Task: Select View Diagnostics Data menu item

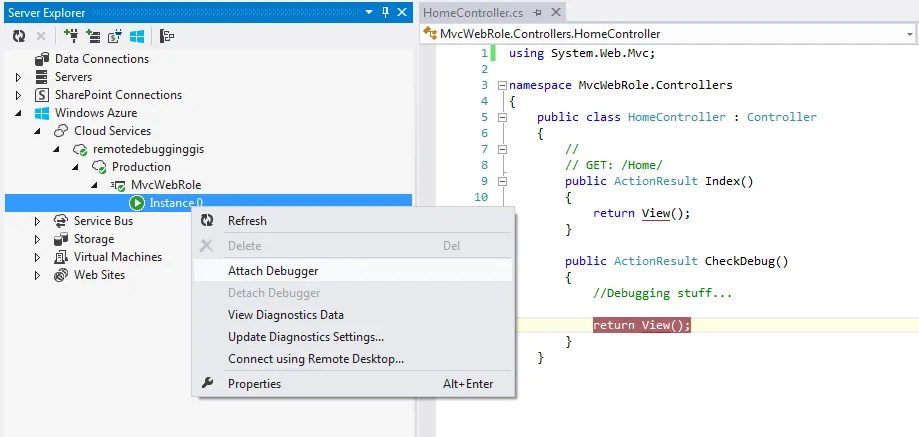Action: (353, 315)
